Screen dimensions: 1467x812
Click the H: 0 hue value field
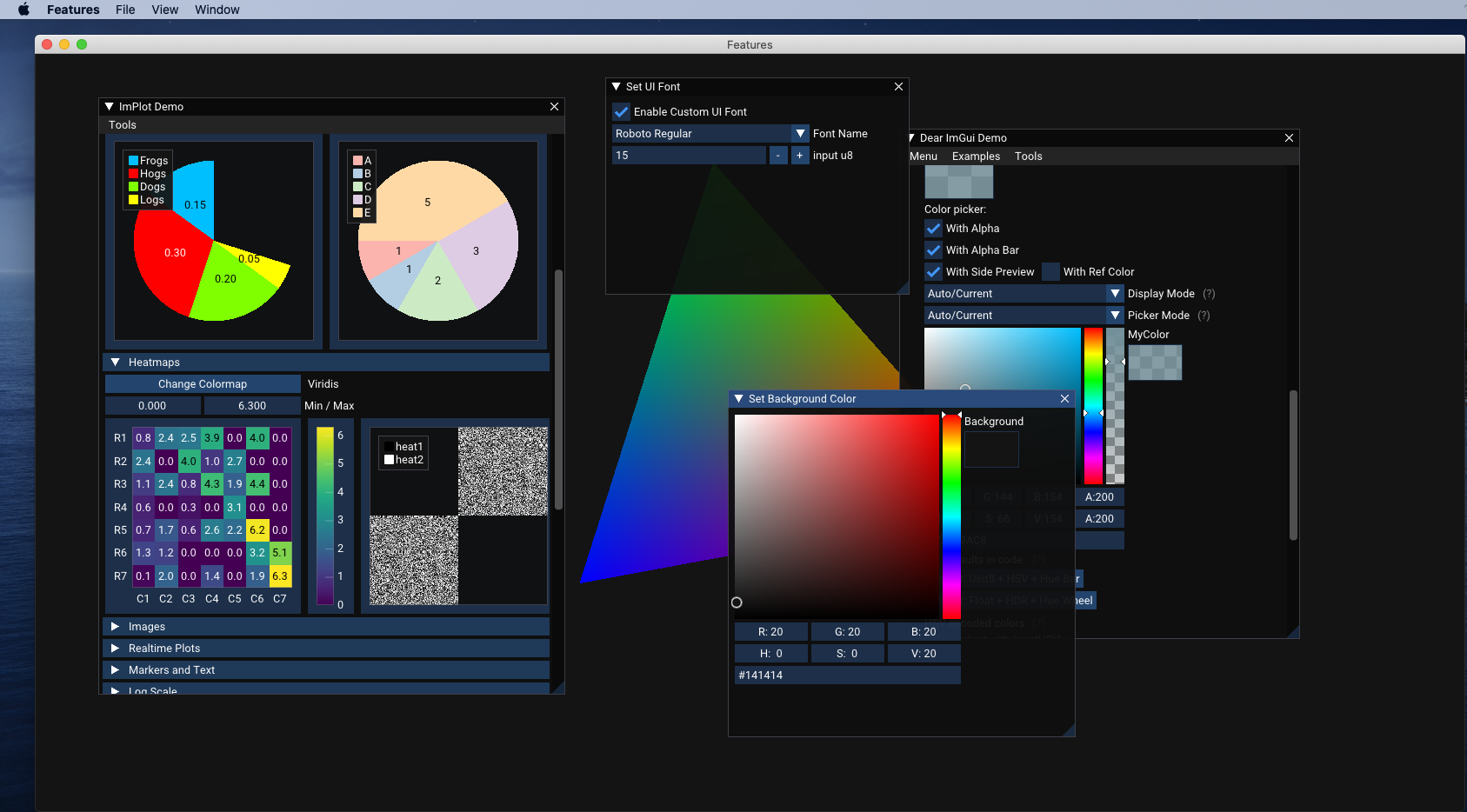(770, 654)
